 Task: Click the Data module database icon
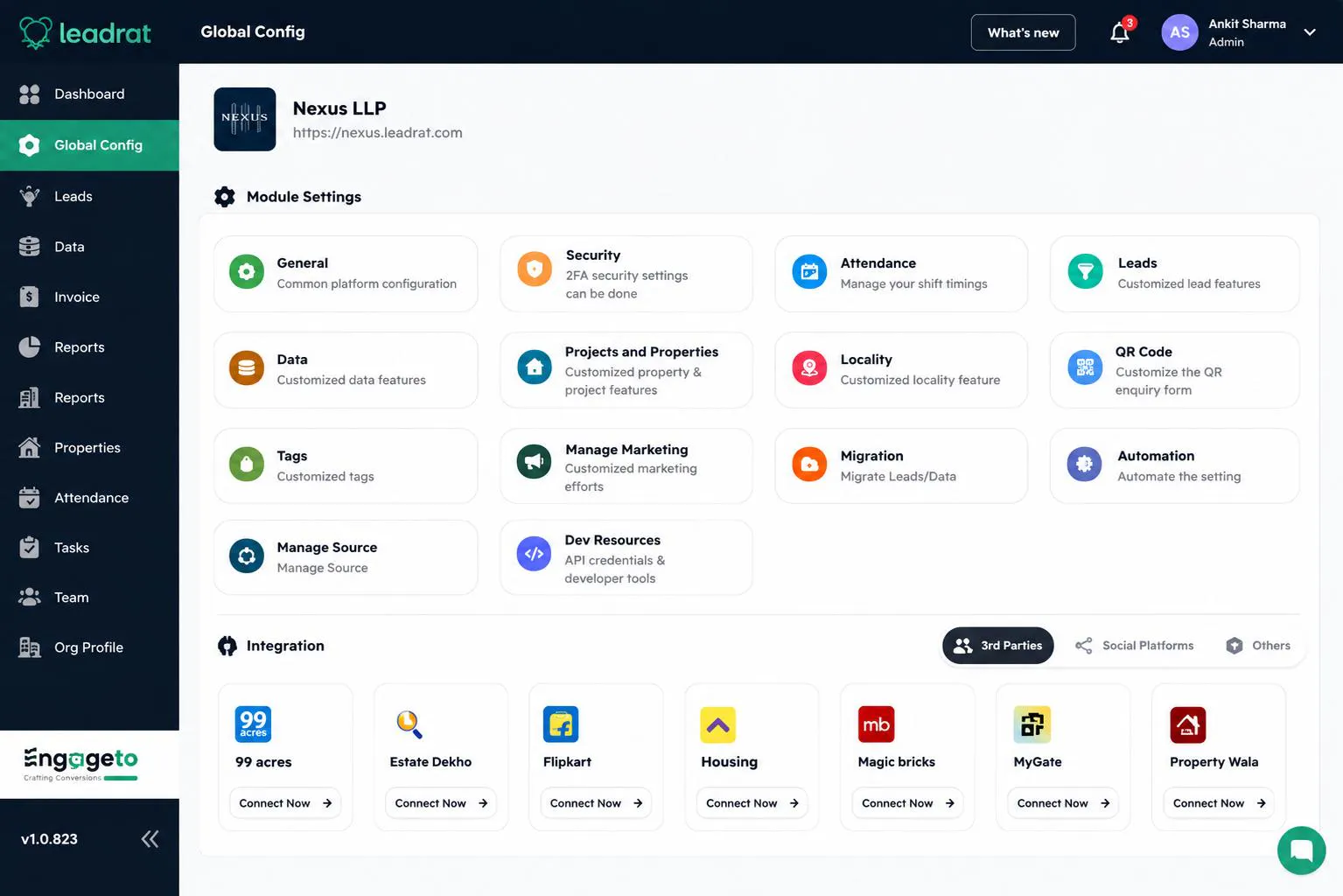point(247,368)
